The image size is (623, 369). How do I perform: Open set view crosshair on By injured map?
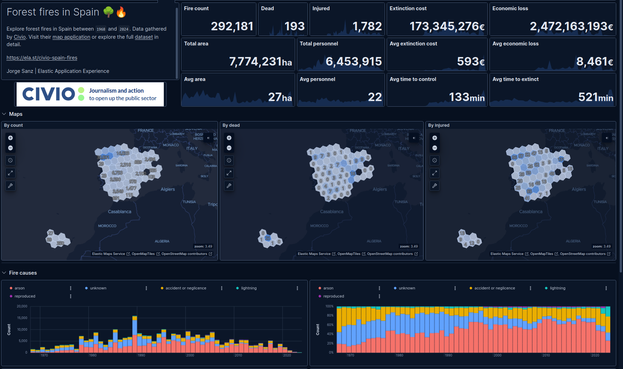(x=434, y=160)
